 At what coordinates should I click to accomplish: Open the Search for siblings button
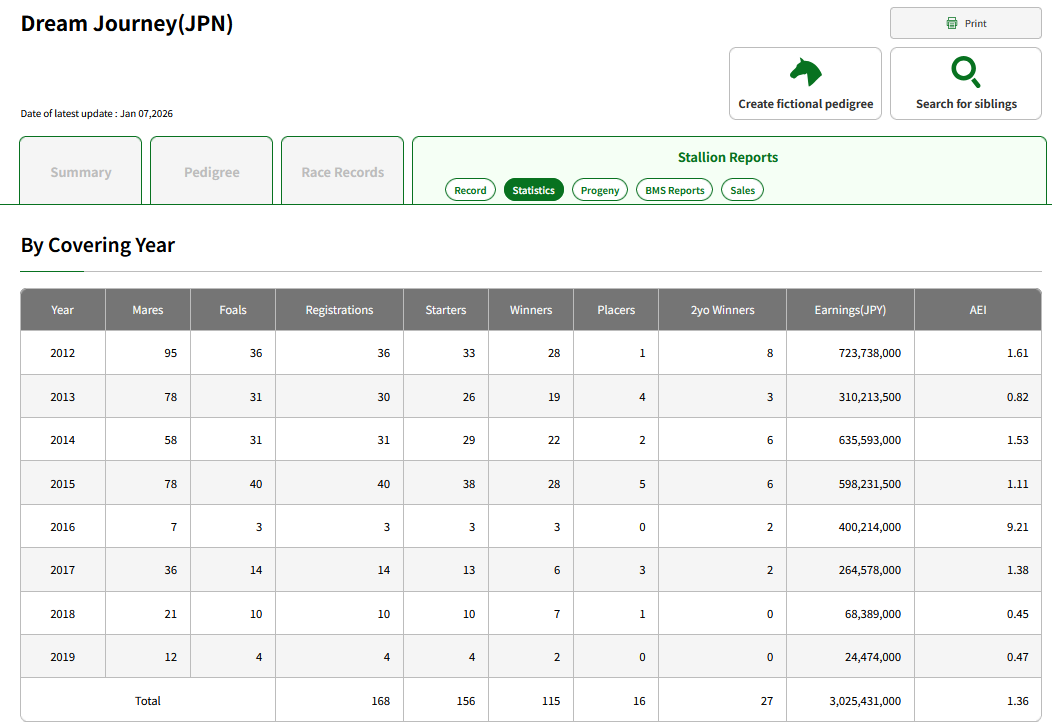pyautogui.click(x=966, y=84)
